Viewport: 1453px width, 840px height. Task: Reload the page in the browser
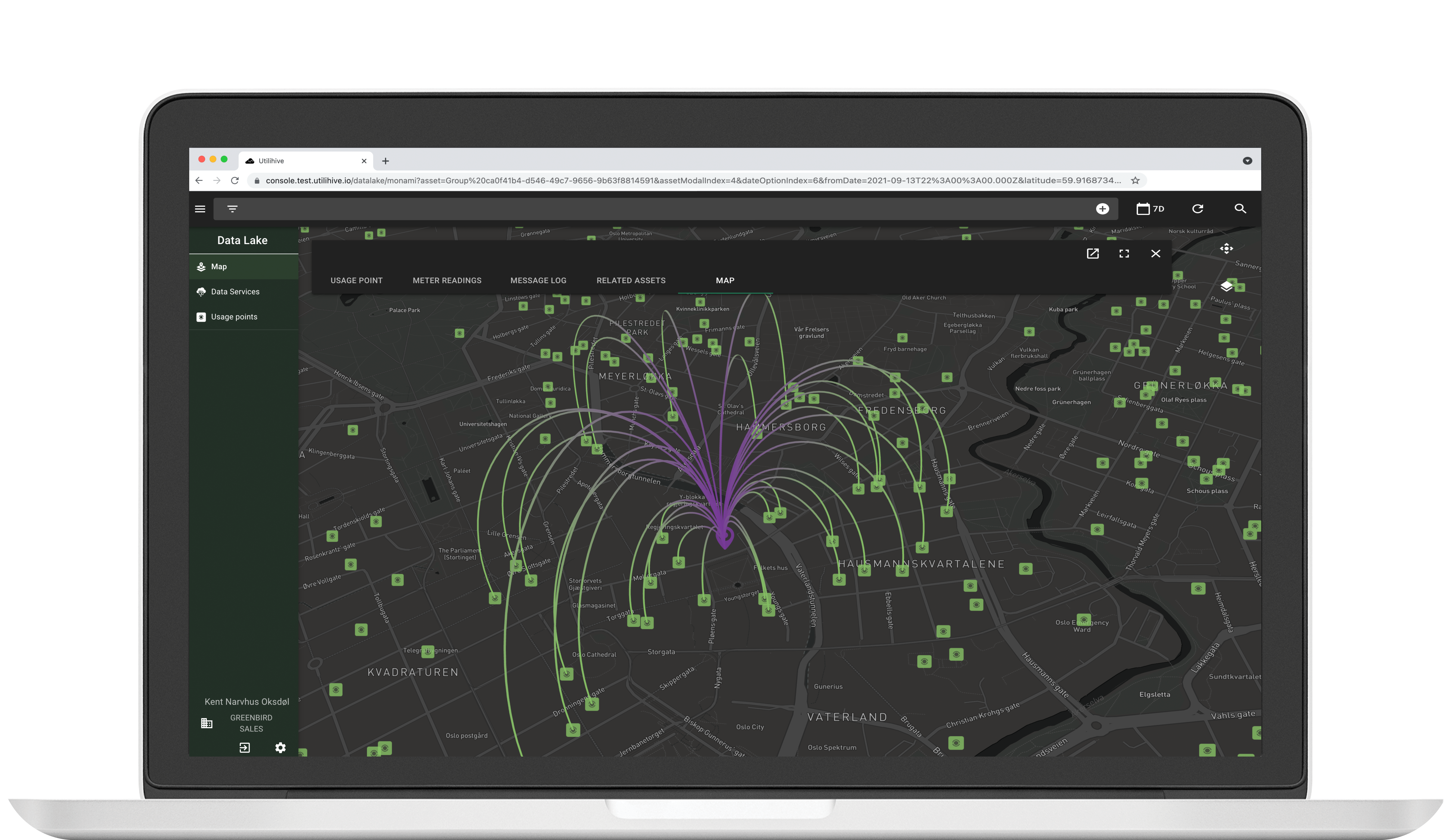235,180
